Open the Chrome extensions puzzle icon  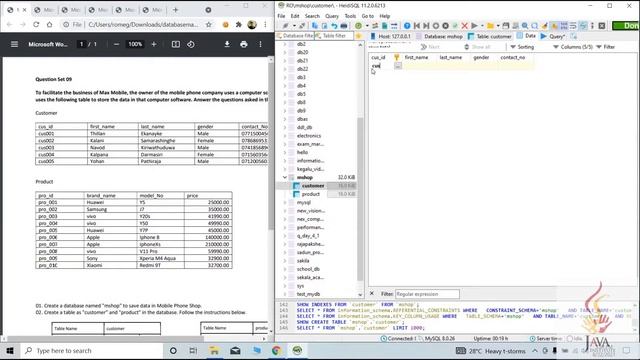pos(239,24)
